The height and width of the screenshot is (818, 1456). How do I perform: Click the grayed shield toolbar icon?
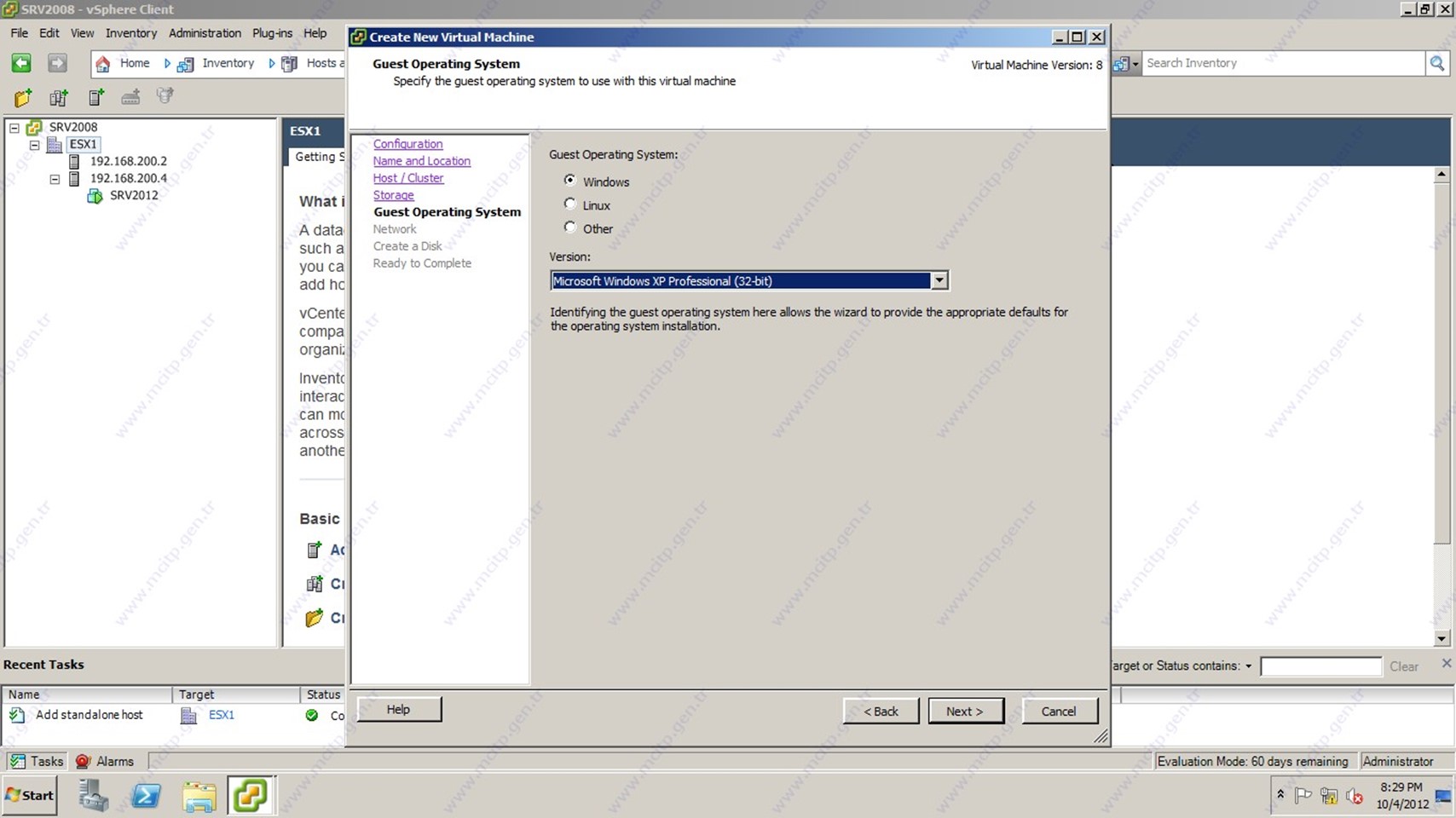click(165, 96)
